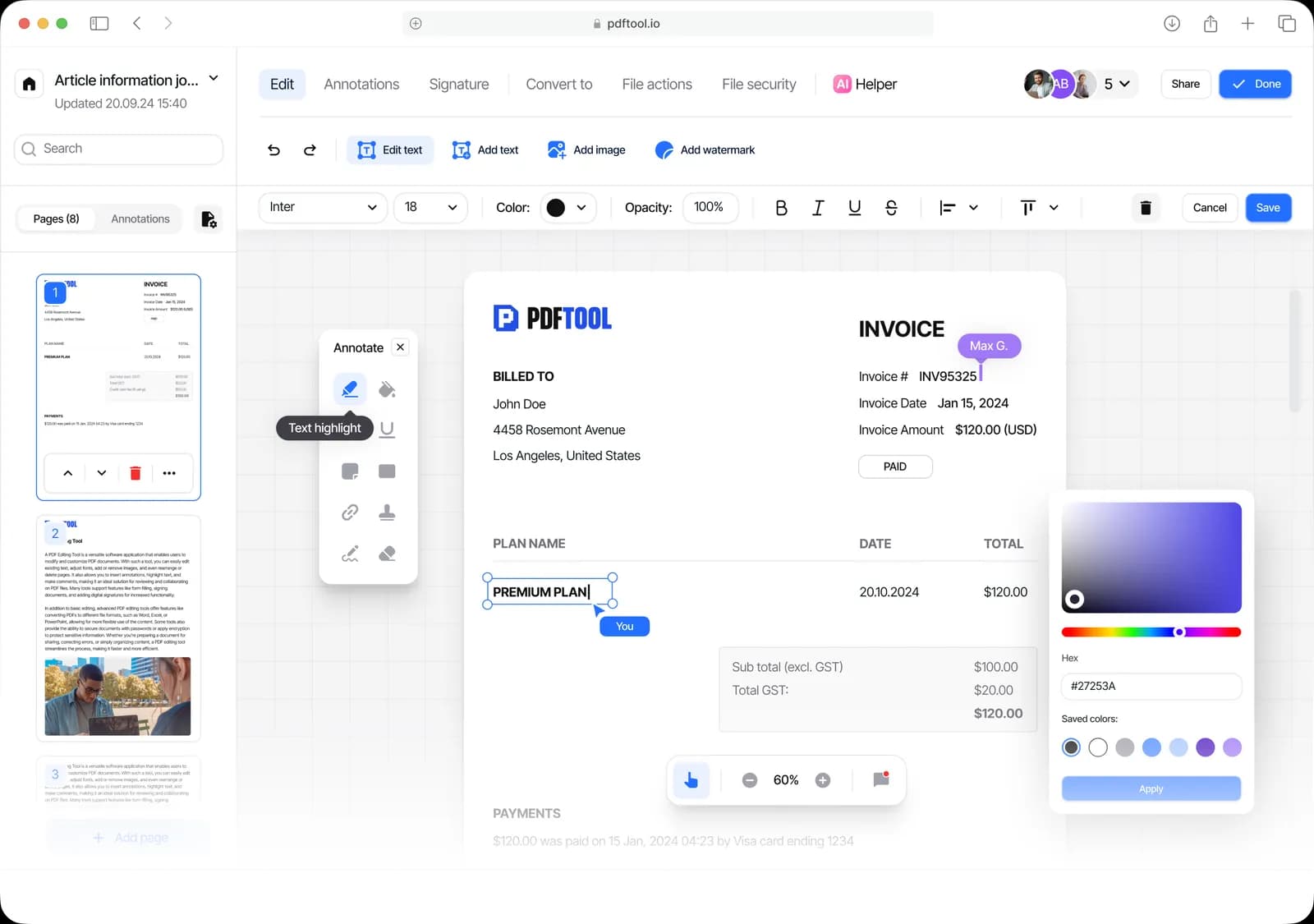Viewport: 1314px width, 924px height.
Task: Click the Add text tool
Action: tap(485, 150)
